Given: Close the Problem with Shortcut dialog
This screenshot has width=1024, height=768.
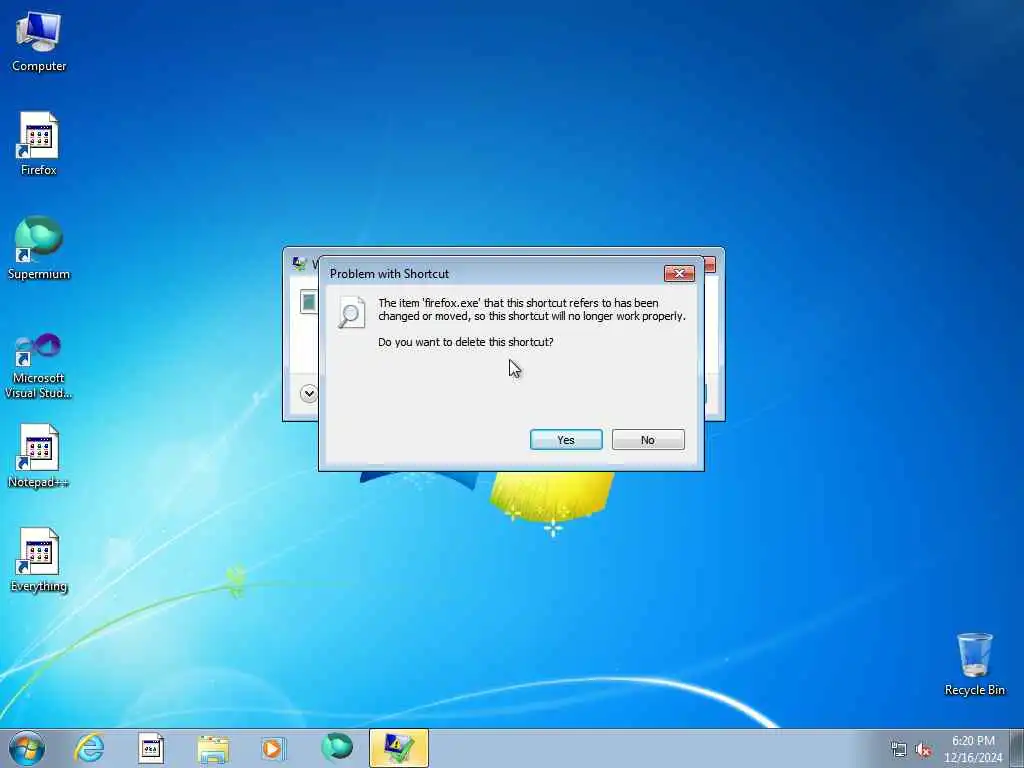Looking at the screenshot, I should tap(679, 274).
